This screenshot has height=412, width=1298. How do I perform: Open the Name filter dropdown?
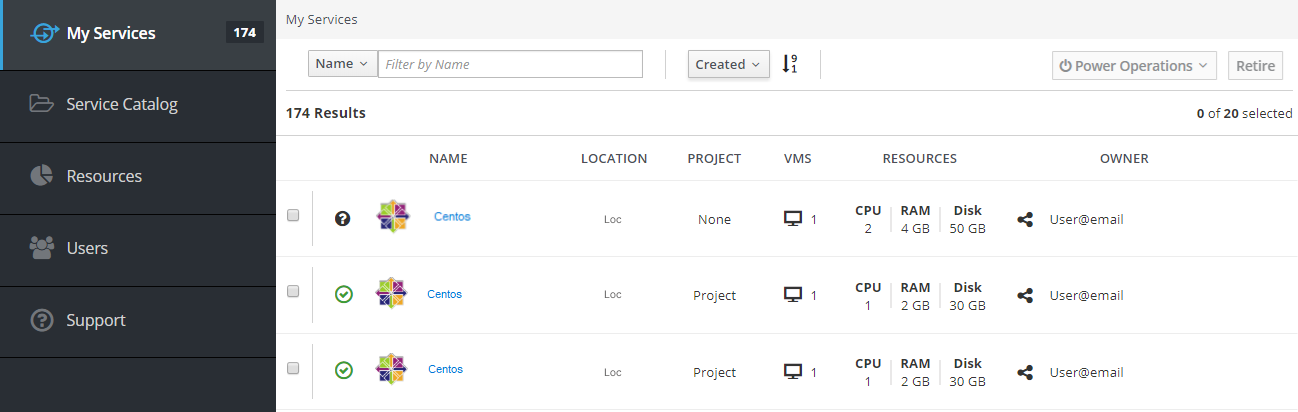point(342,64)
